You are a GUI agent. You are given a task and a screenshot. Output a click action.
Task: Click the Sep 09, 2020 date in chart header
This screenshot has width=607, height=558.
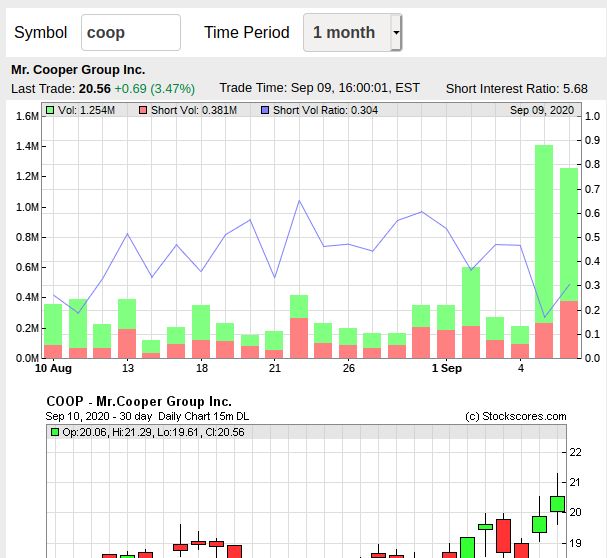tap(542, 110)
